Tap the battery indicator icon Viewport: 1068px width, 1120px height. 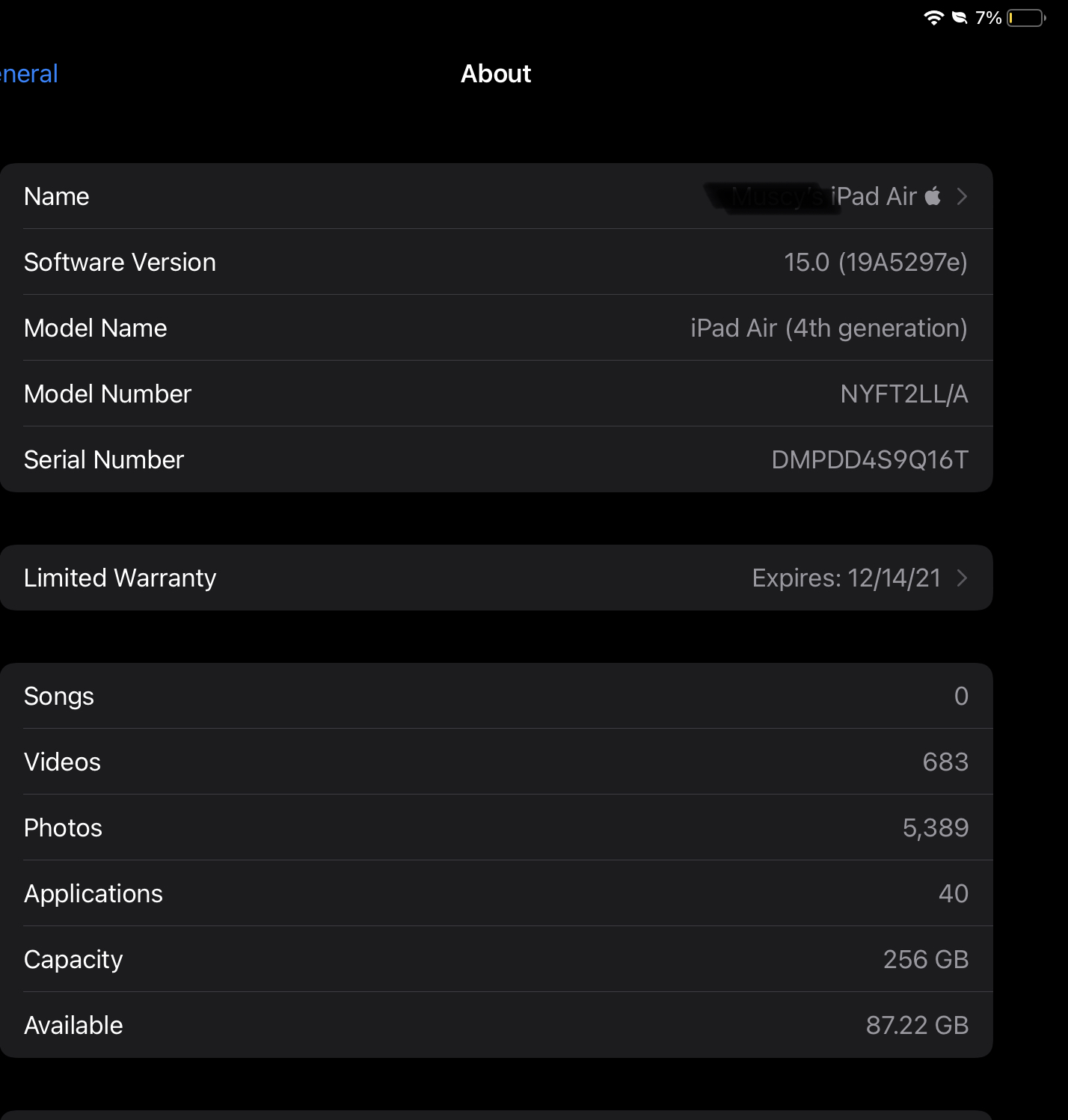(1025, 18)
